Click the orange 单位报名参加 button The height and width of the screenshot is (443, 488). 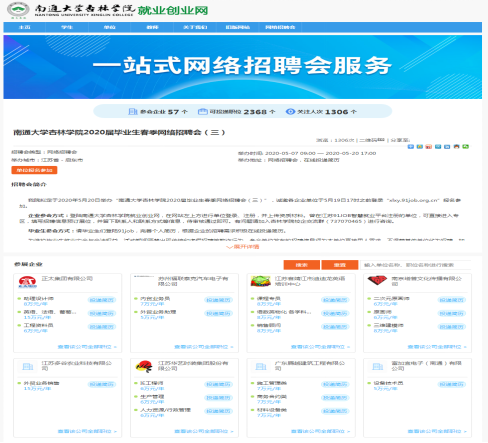click(34, 170)
